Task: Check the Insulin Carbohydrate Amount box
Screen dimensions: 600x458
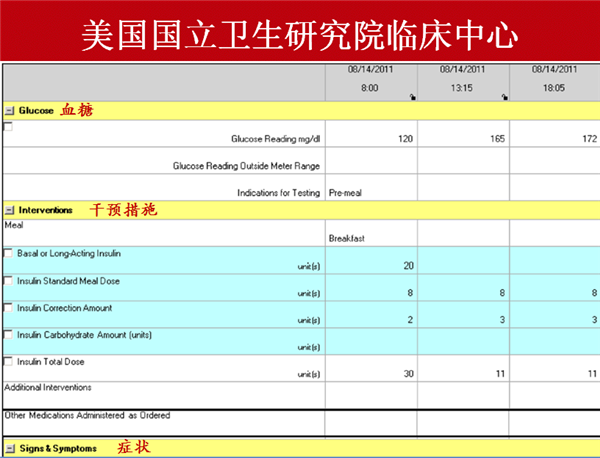Action: coord(8,334)
